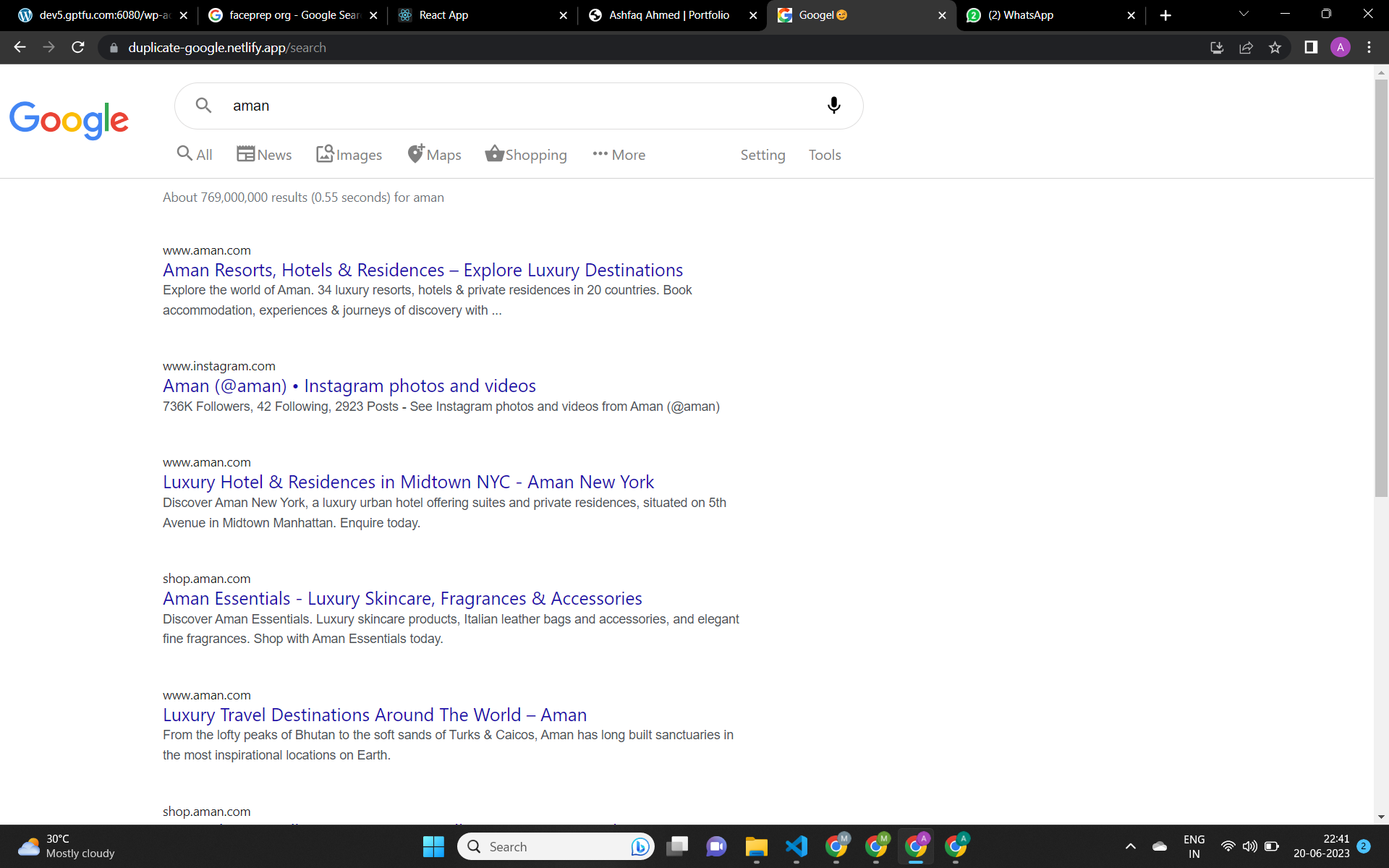Click the microphone voice search icon

pyautogui.click(x=833, y=106)
